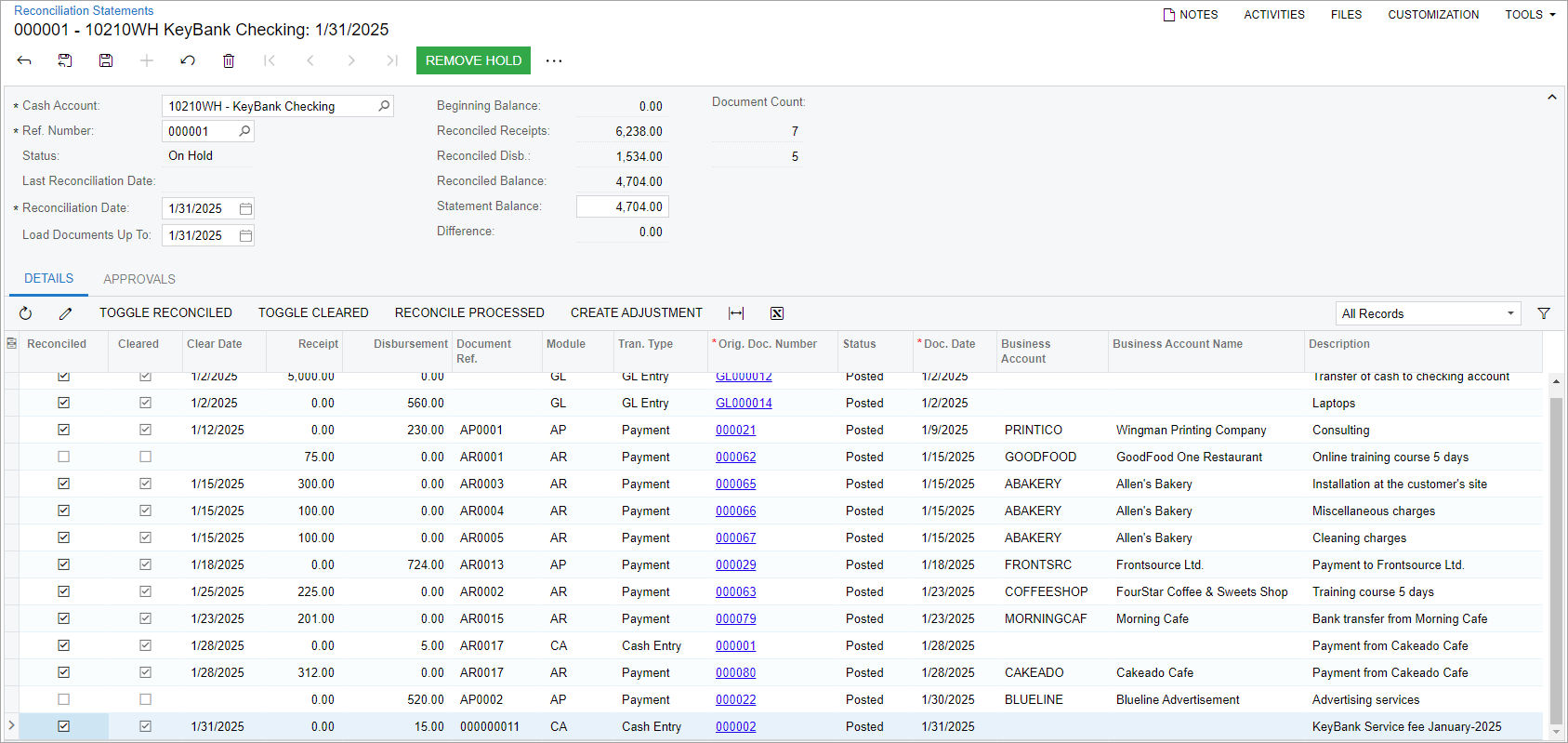
Task: Open the Reconciliation Date calendar picker
Action: [245, 208]
